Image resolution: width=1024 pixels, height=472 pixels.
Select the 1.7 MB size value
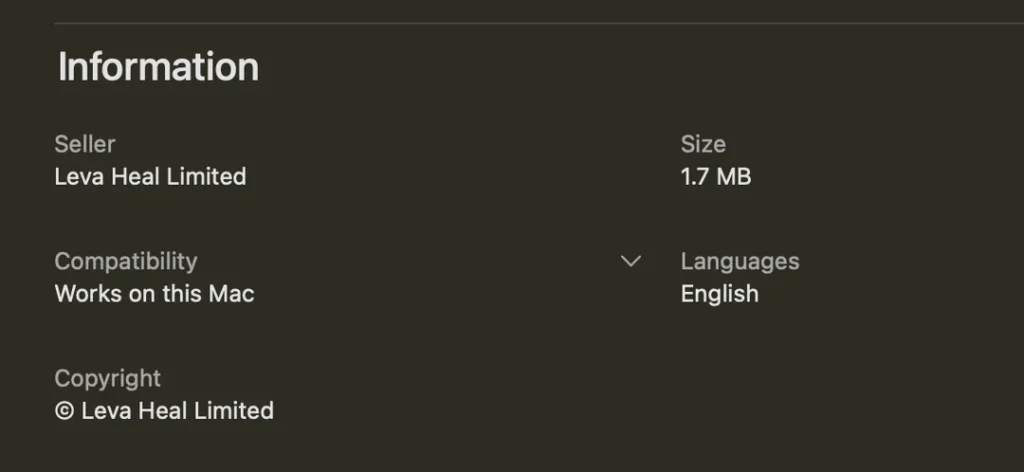coord(715,177)
